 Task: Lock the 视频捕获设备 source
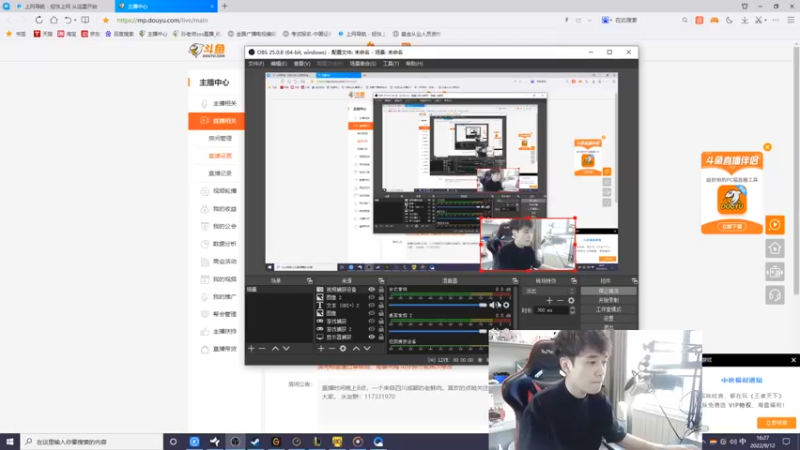pyautogui.click(x=381, y=289)
